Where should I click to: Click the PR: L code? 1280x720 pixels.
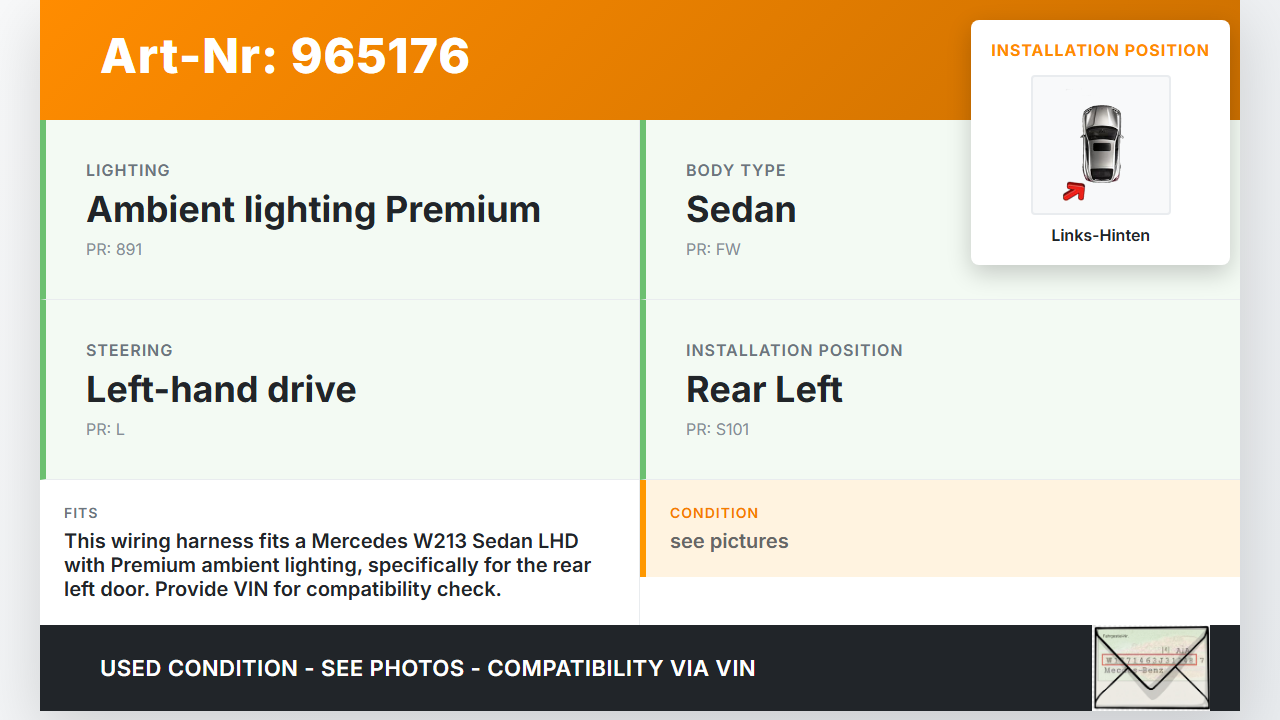tap(105, 429)
